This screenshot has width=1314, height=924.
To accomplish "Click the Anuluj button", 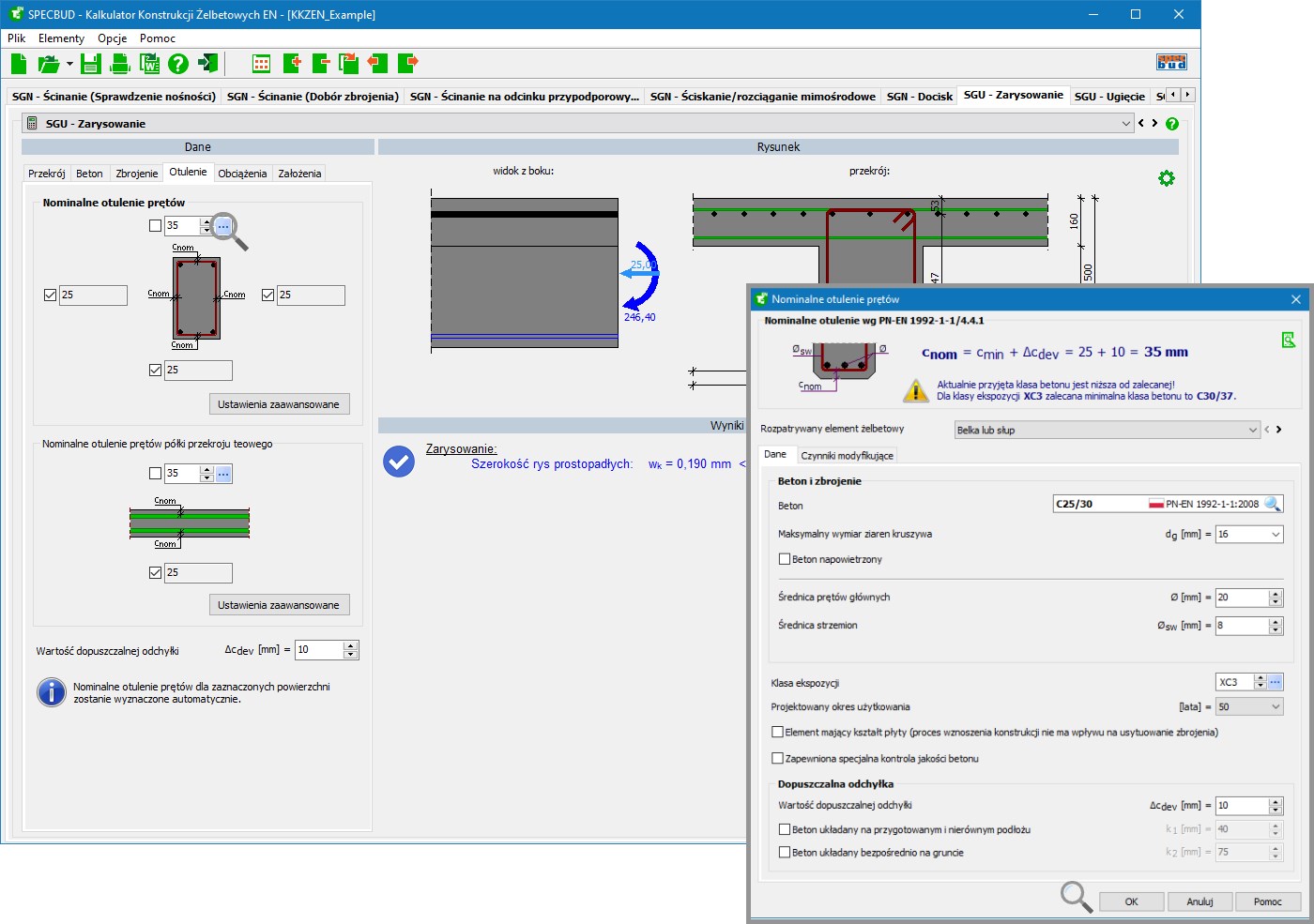I will (1199, 901).
